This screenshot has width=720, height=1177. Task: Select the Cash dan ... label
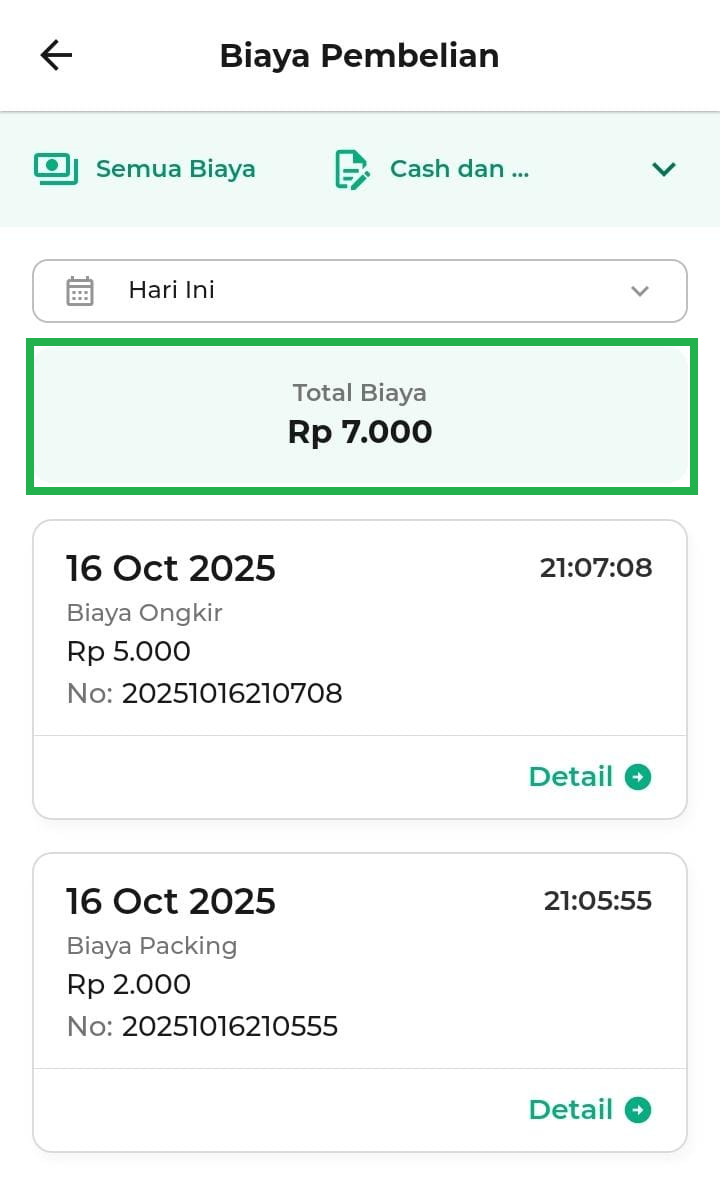[459, 169]
